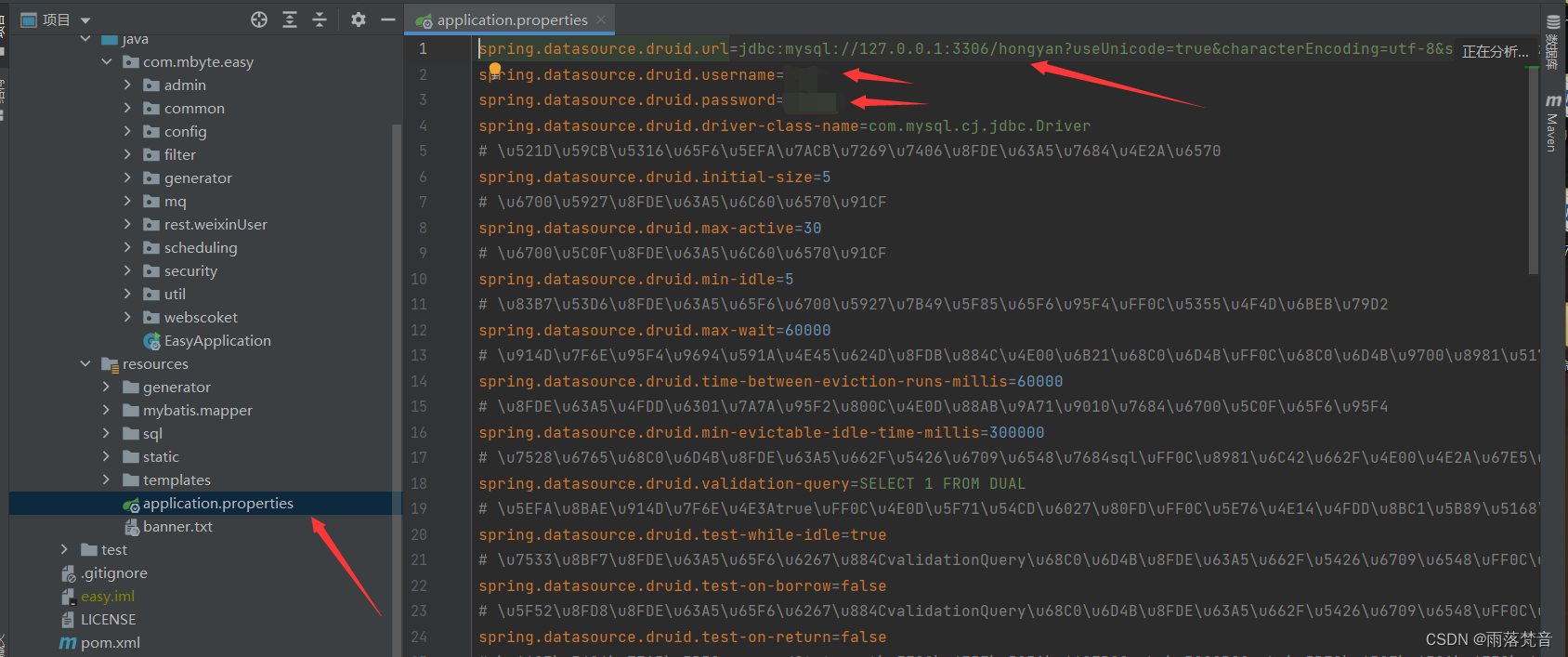Close the application.properties editor tab
Screen dimensions: 1568x657
pos(602,20)
